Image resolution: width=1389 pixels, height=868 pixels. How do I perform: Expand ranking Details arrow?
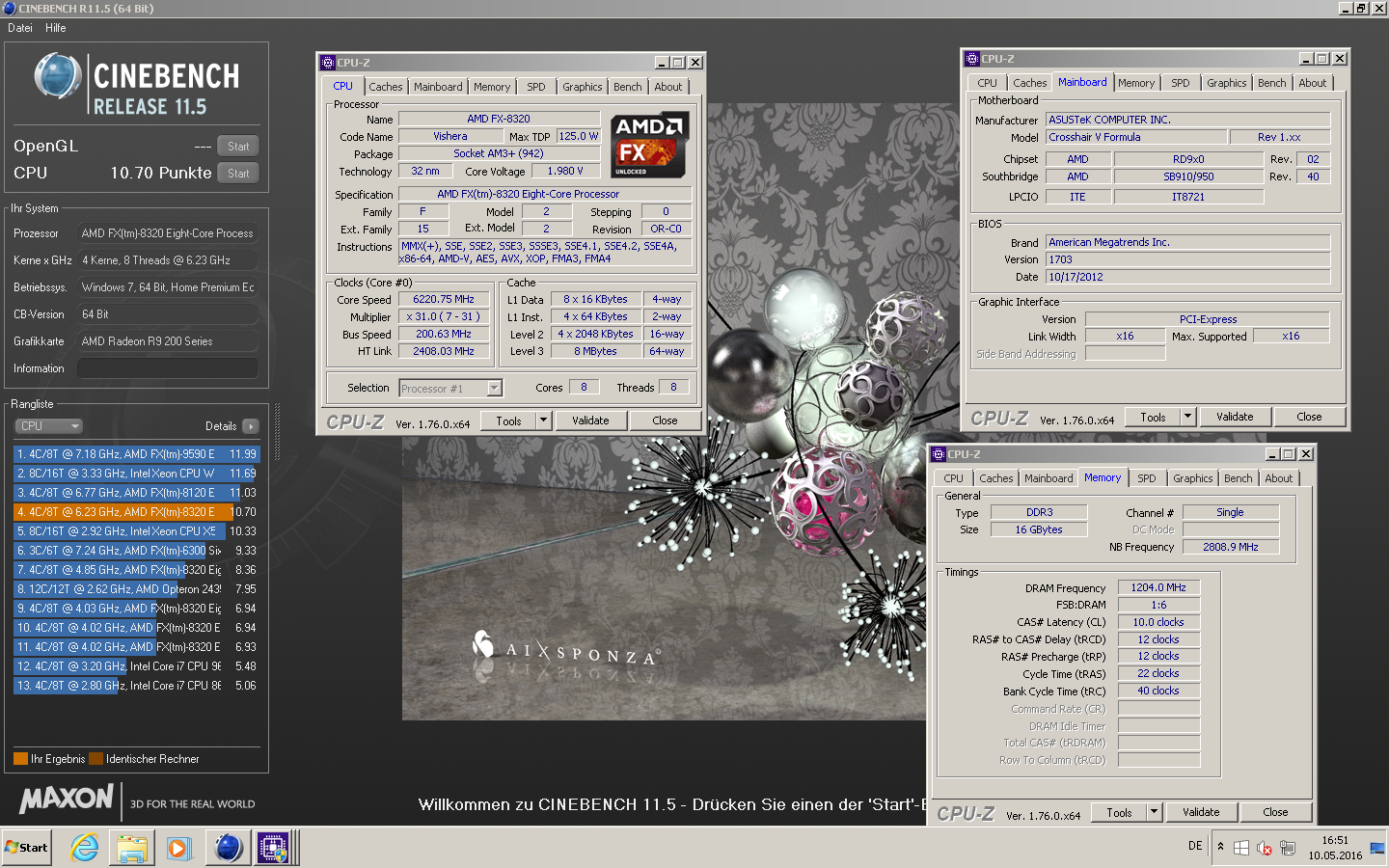point(251,426)
